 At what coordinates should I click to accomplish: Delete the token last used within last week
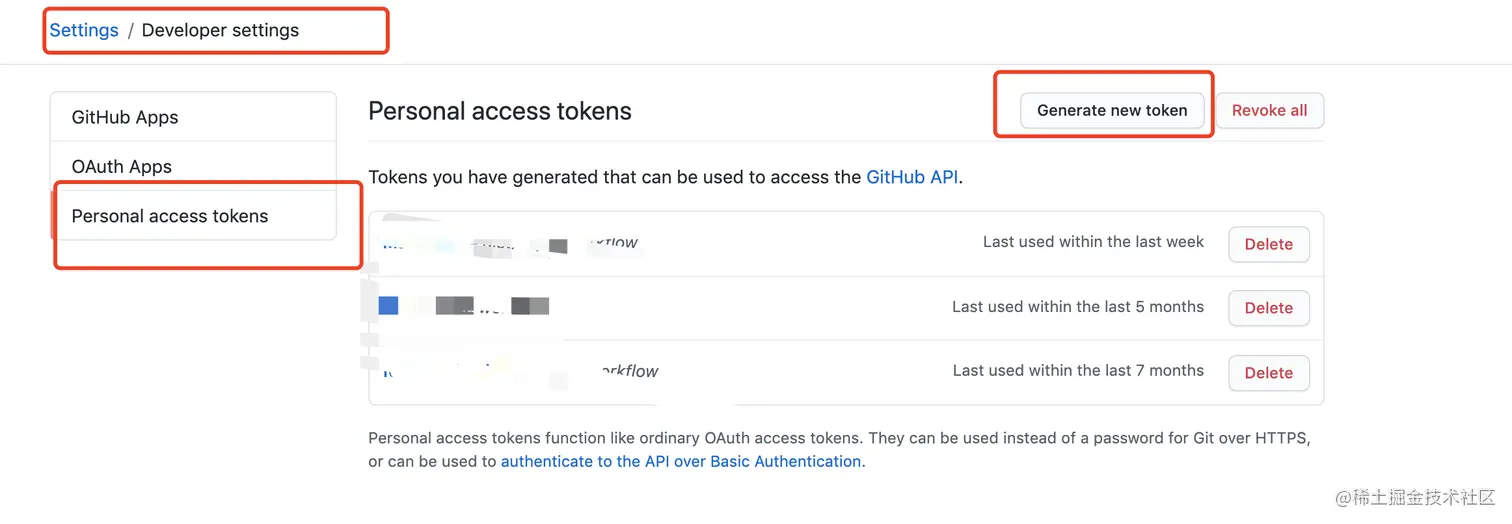click(1268, 244)
